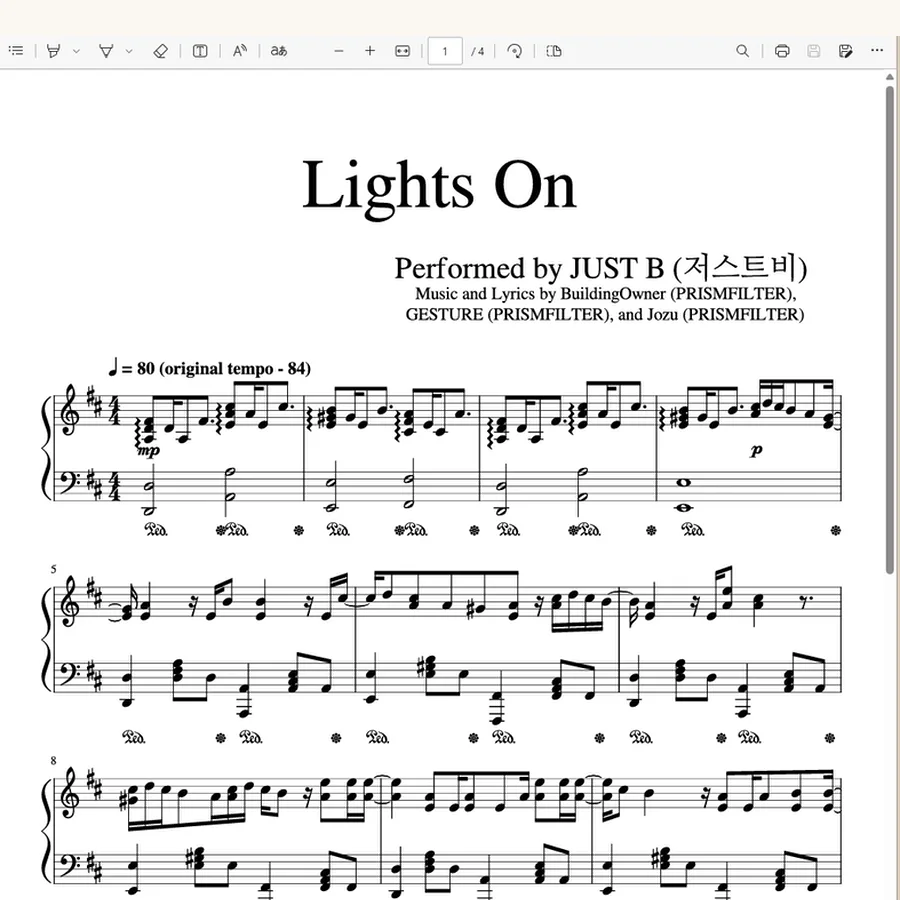Expand the highlight color options dropdown

click(x=76, y=51)
